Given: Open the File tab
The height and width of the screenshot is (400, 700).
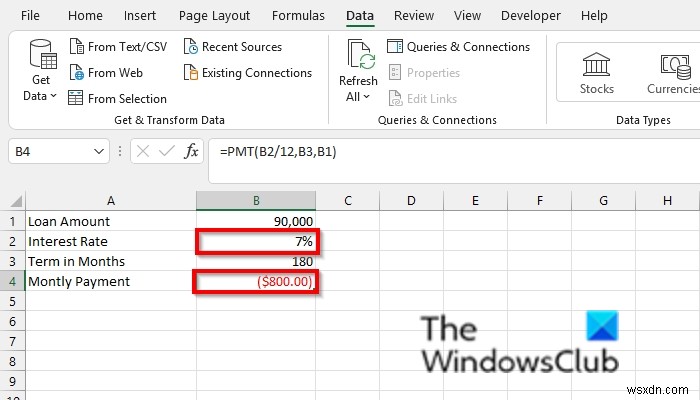Looking at the screenshot, I should [30, 16].
